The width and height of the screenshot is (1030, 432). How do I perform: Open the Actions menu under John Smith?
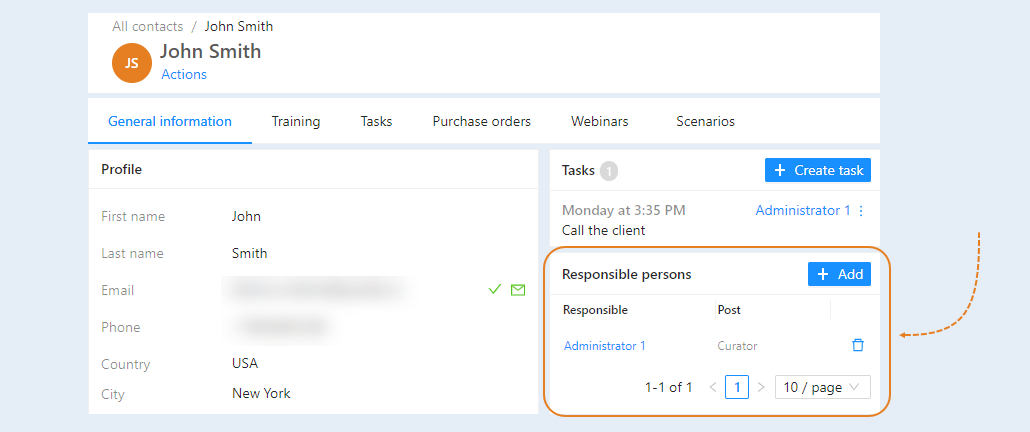pyautogui.click(x=184, y=75)
